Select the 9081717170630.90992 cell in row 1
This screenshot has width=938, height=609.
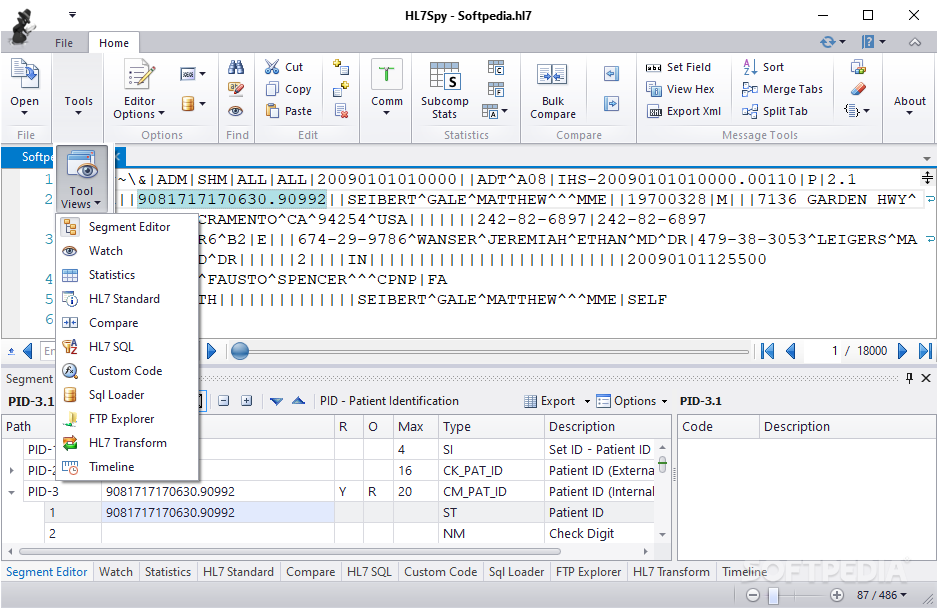tap(218, 513)
